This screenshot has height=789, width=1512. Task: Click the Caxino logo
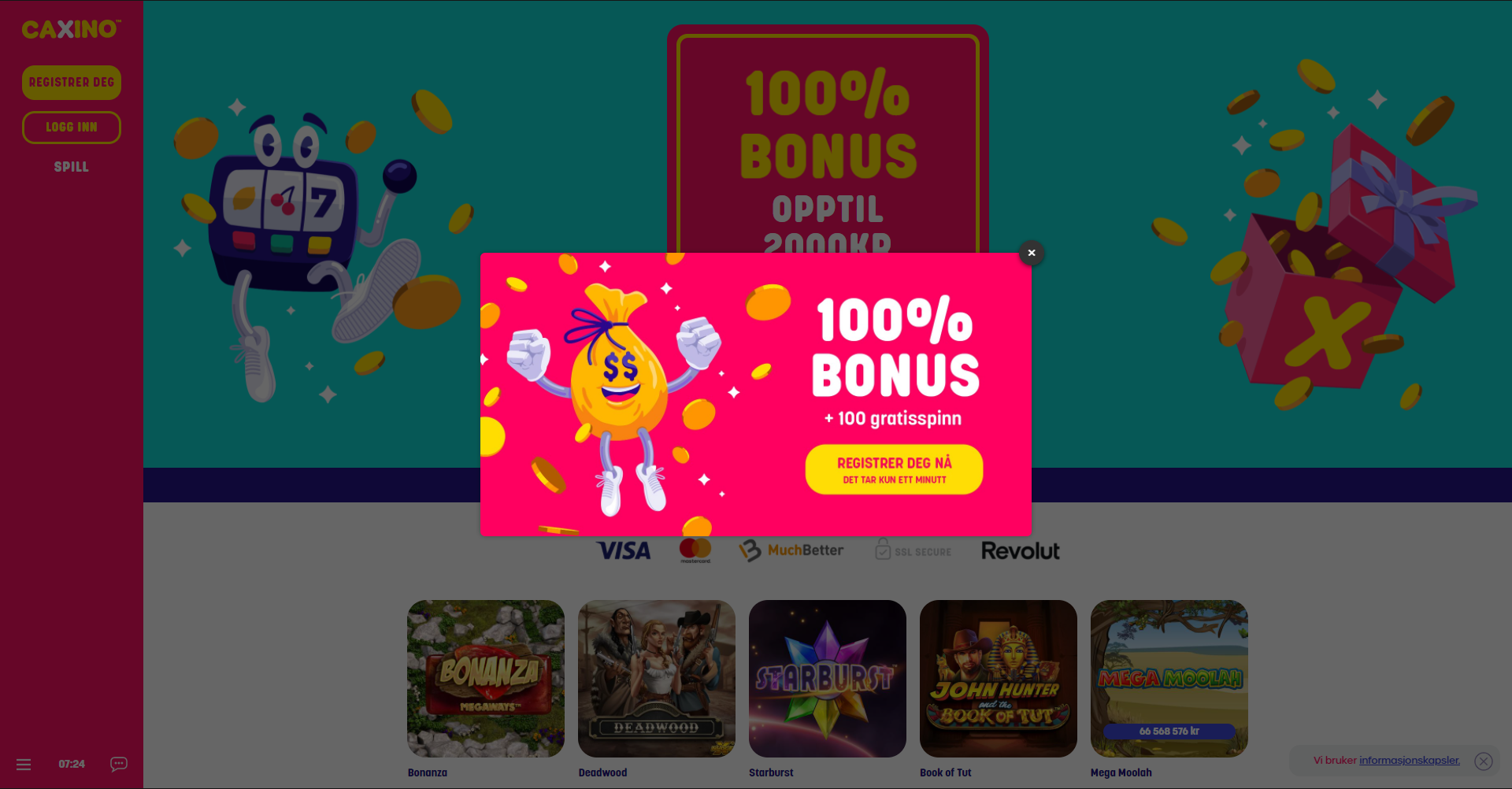(x=71, y=30)
